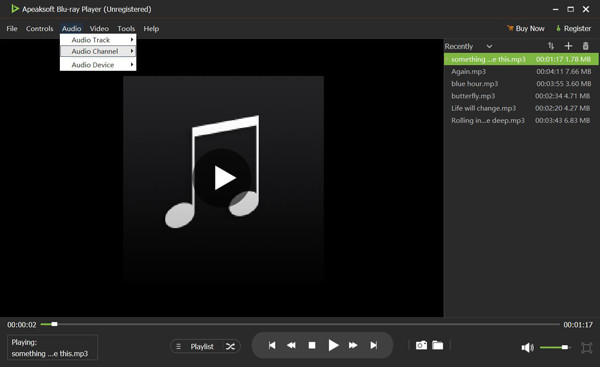Click the play button in control bar
The width and height of the screenshot is (600, 367).
[x=333, y=346]
